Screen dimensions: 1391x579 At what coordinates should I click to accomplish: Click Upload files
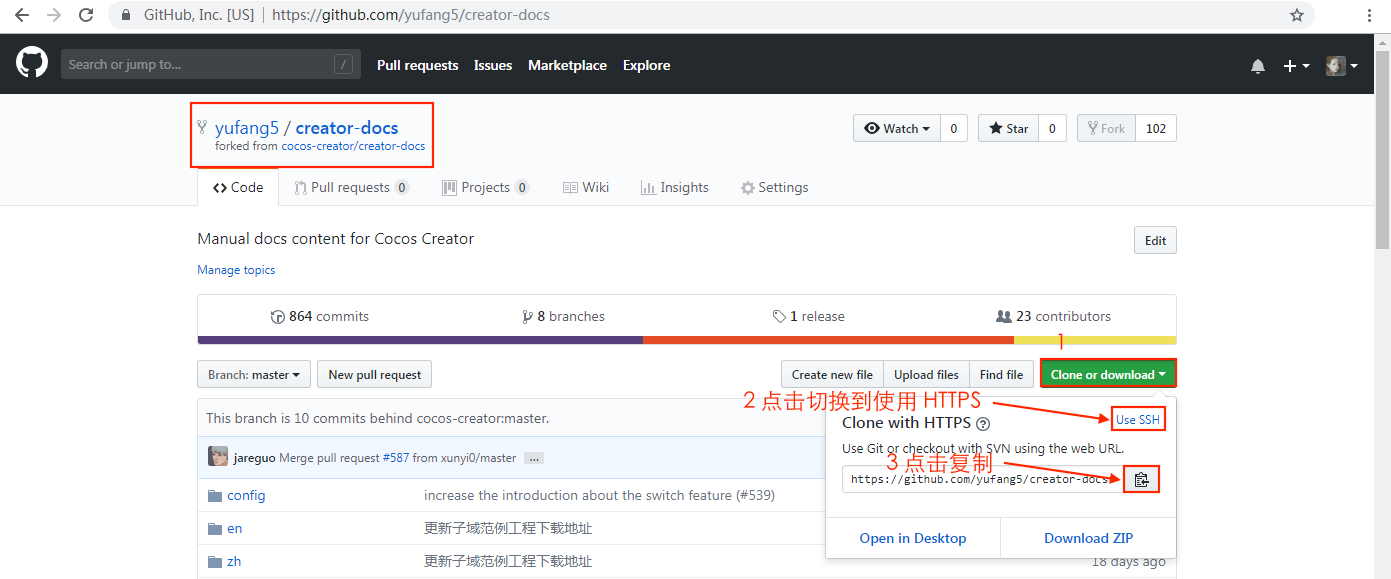[926, 375]
